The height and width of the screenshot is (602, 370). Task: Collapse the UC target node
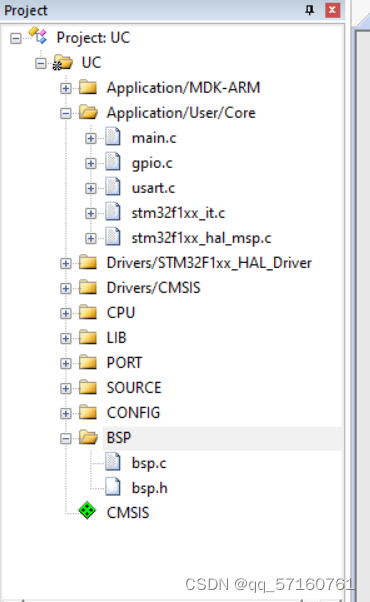tap(41, 63)
